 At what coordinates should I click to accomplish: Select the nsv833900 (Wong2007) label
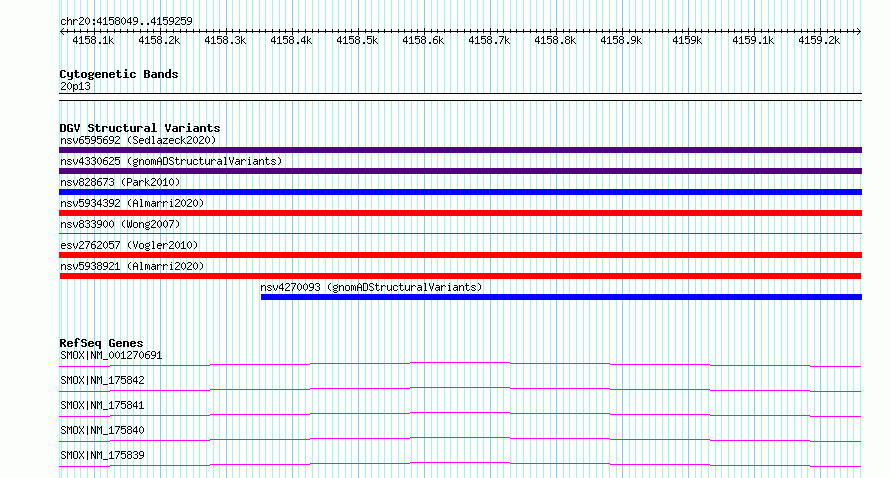[x=120, y=224]
